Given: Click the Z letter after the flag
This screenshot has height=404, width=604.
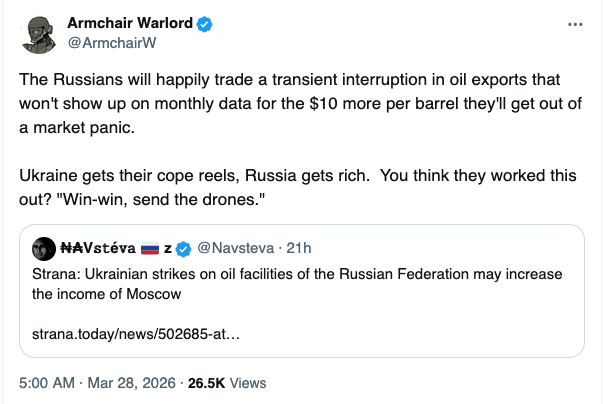Looking at the screenshot, I should [168, 247].
